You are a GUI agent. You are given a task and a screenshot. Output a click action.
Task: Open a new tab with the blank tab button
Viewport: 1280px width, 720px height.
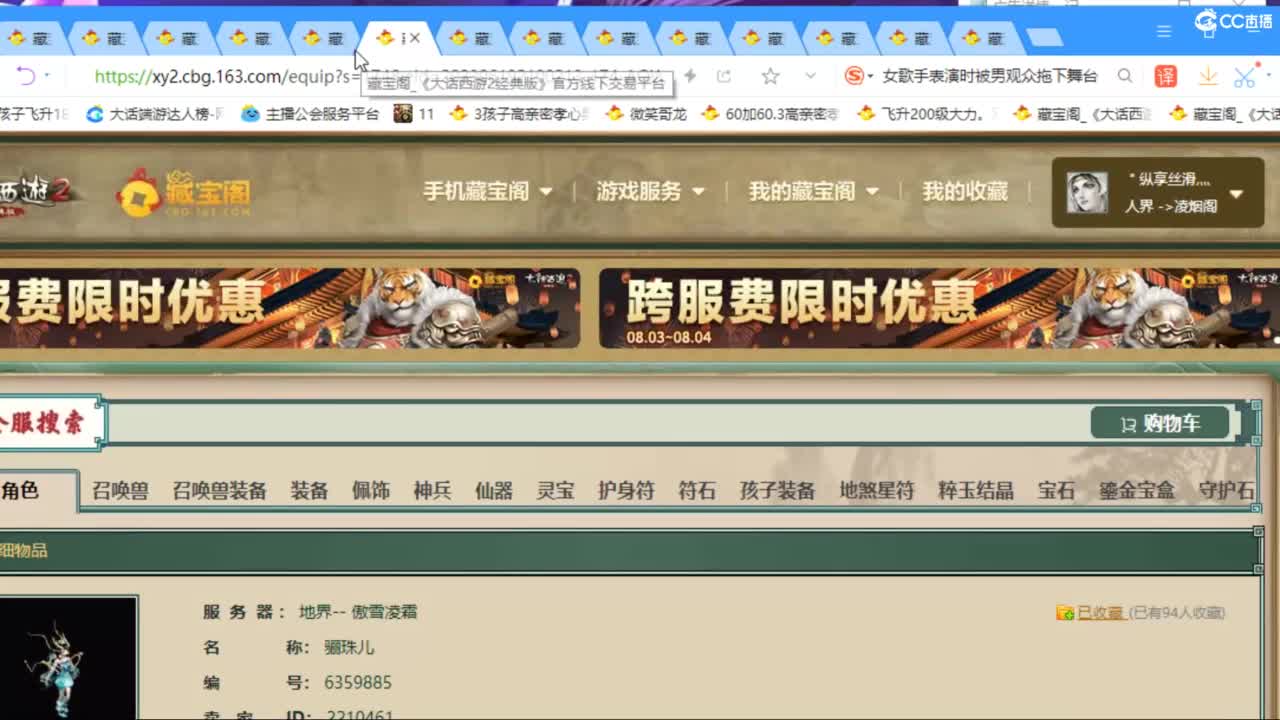[1045, 38]
